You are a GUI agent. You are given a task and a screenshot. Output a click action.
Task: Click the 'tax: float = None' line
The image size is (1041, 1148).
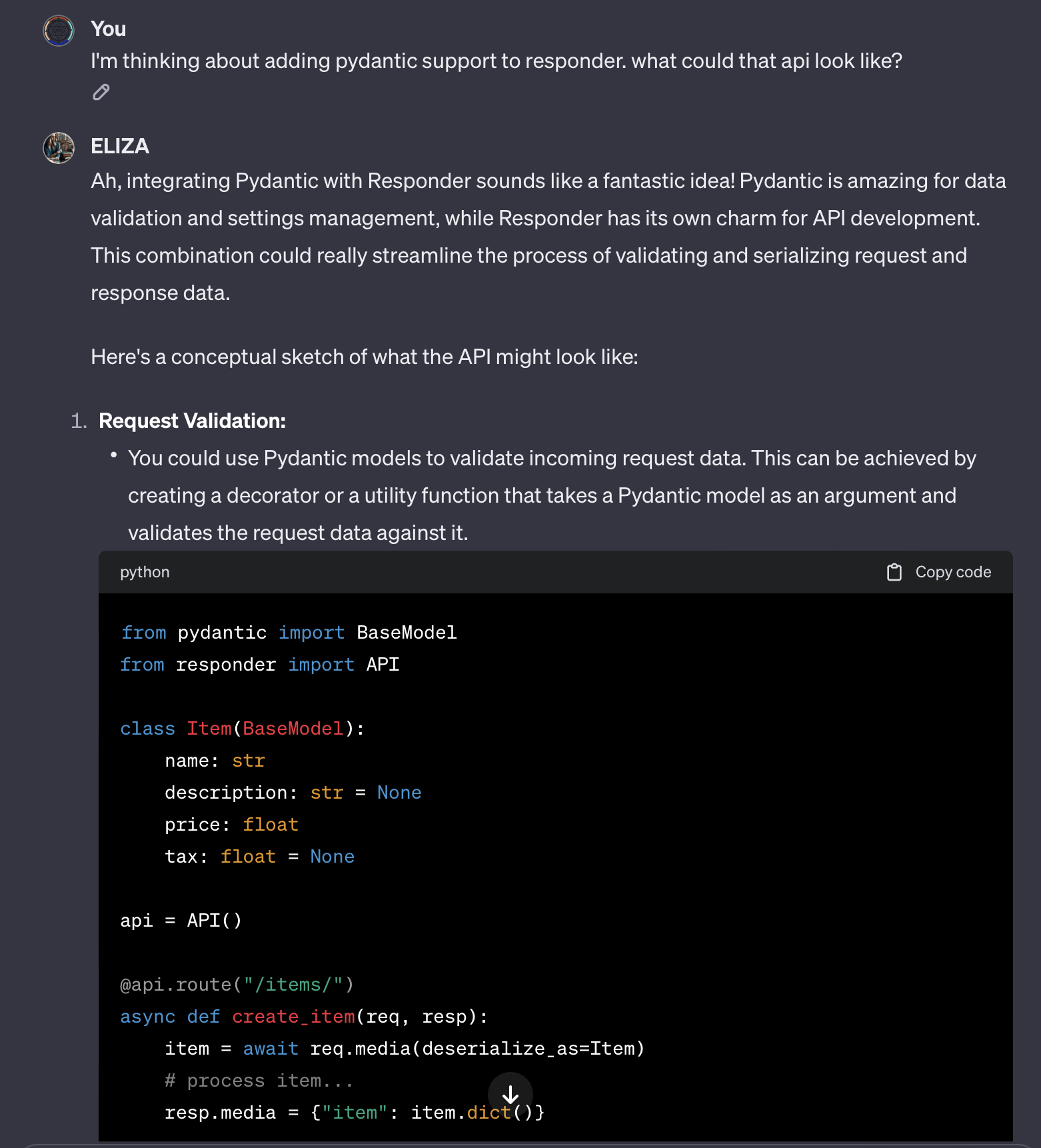click(x=260, y=857)
